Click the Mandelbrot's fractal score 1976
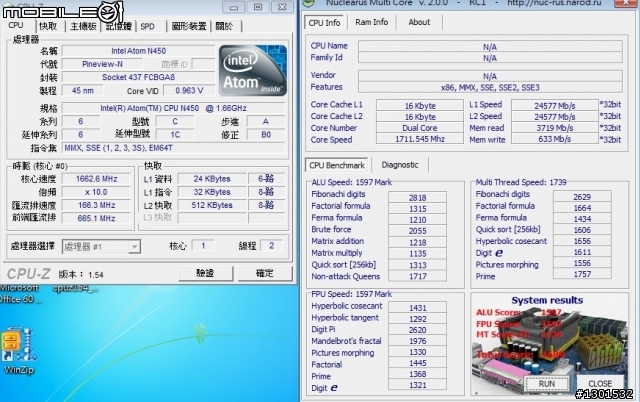 click(418, 341)
